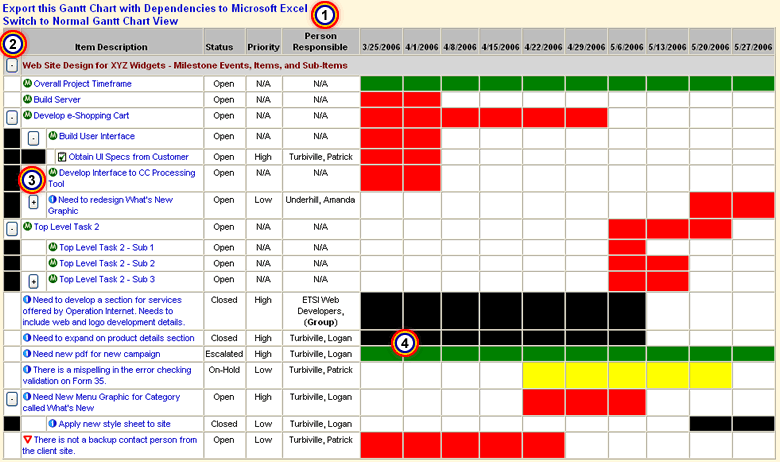Click the 4/22/2006 date column header
Screen dimensions: 780x462
(543, 47)
